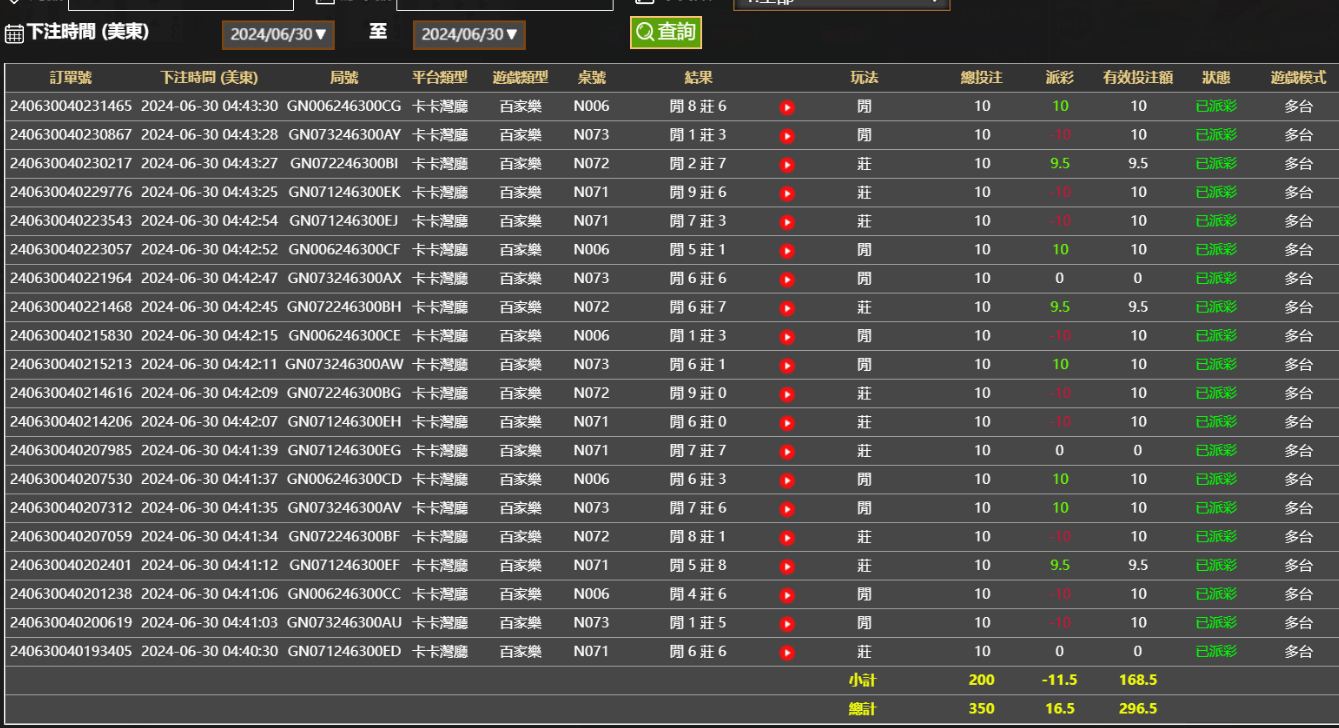Click play icon for round GN006246300CF
Image resolution: width=1339 pixels, height=728 pixels.
[x=787, y=251]
